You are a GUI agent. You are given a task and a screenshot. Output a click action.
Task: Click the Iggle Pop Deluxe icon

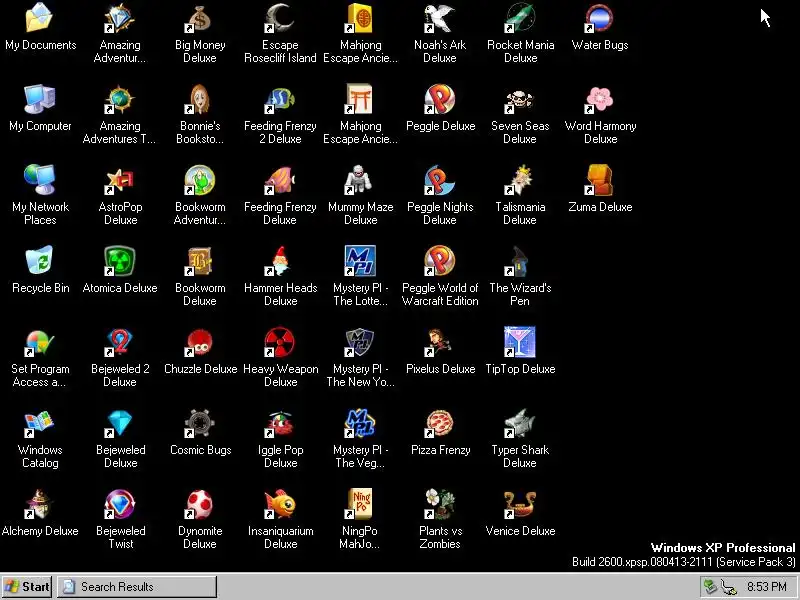click(280, 423)
